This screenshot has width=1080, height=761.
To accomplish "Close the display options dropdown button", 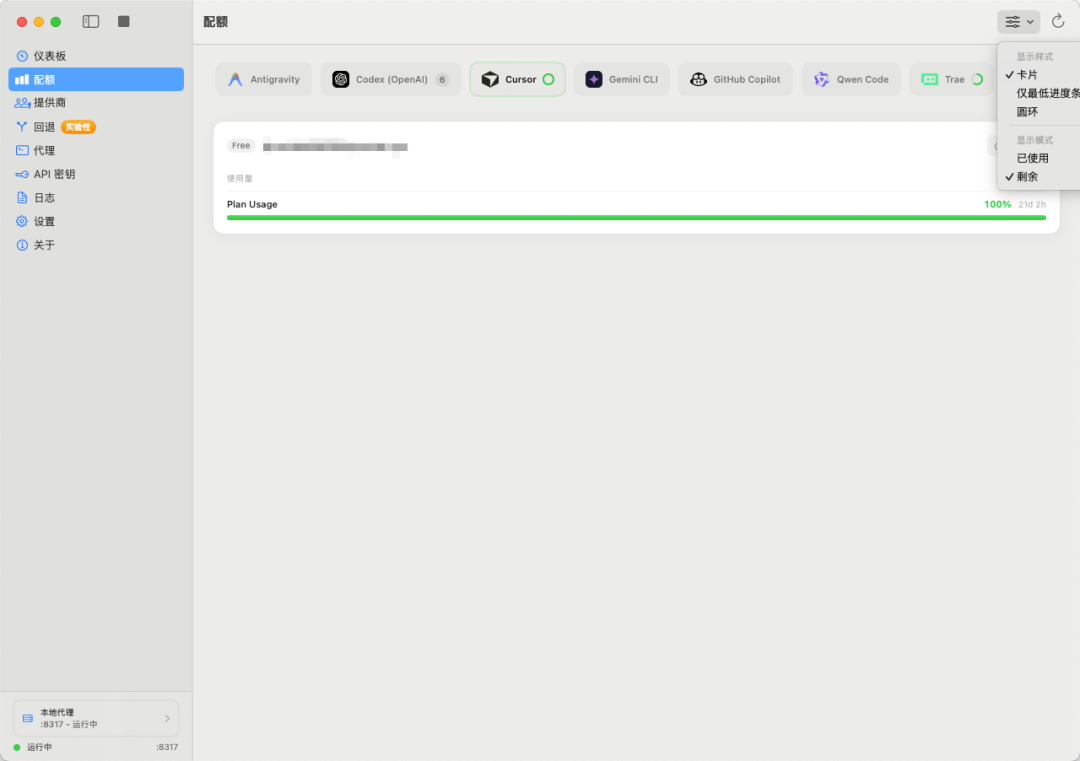I will point(1018,21).
